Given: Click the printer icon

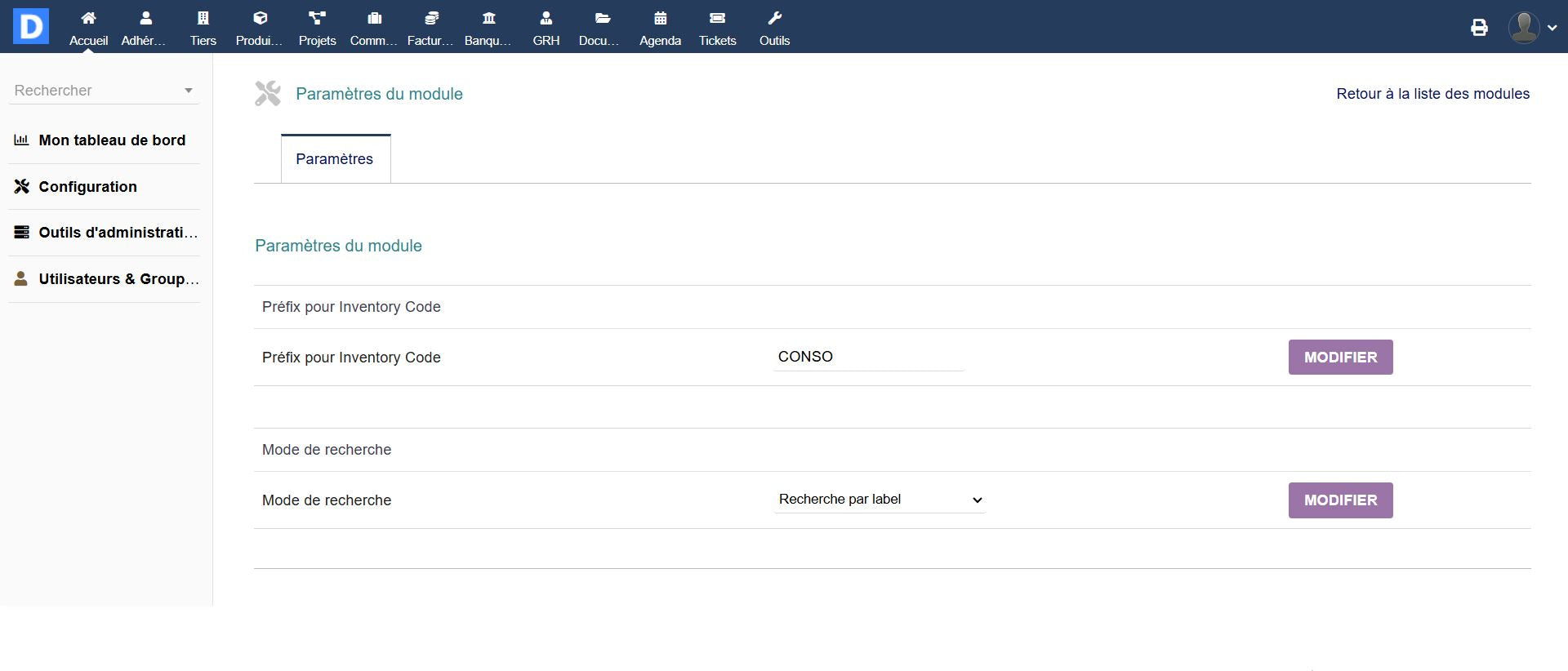Looking at the screenshot, I should tap(1479, 28).
